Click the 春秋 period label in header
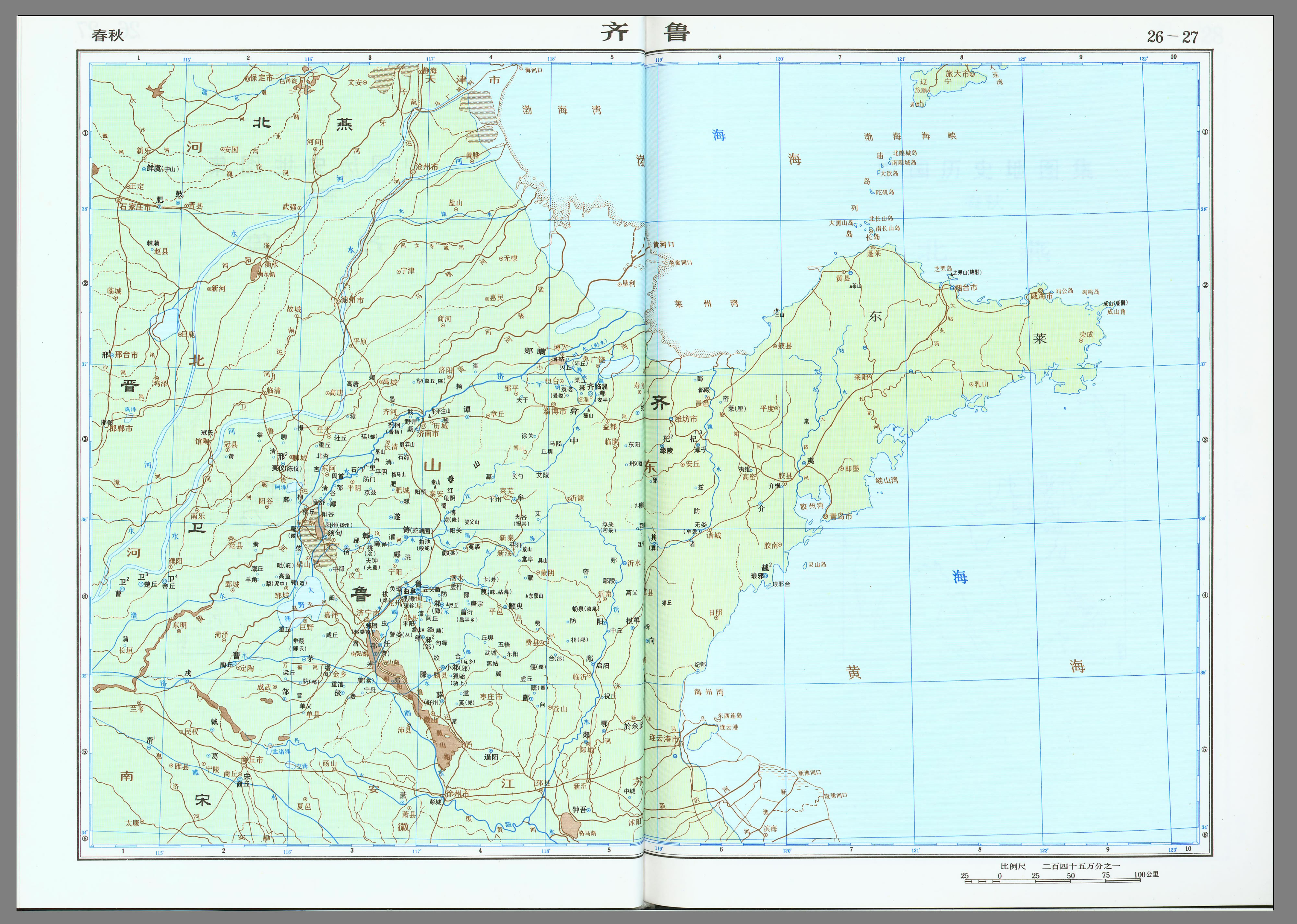The image size is (1297, 924). 108,35
